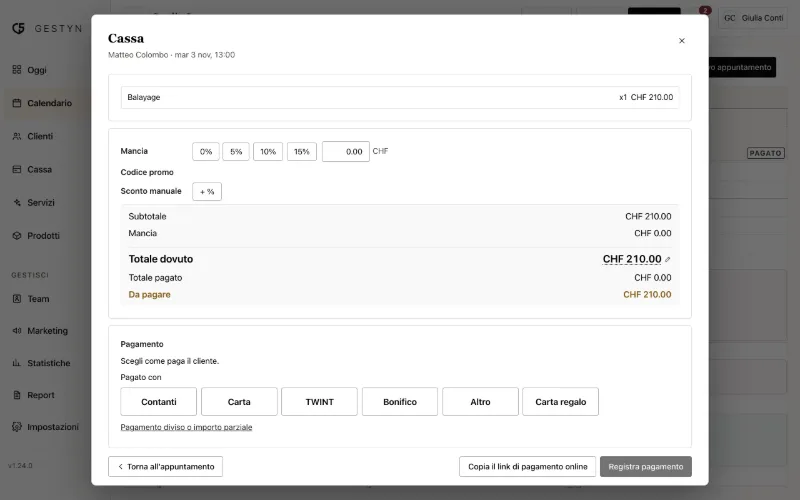The image size is (800, 500).
Task: Click the Gestyn logo icon in sidebar
Action: [18, 28]
